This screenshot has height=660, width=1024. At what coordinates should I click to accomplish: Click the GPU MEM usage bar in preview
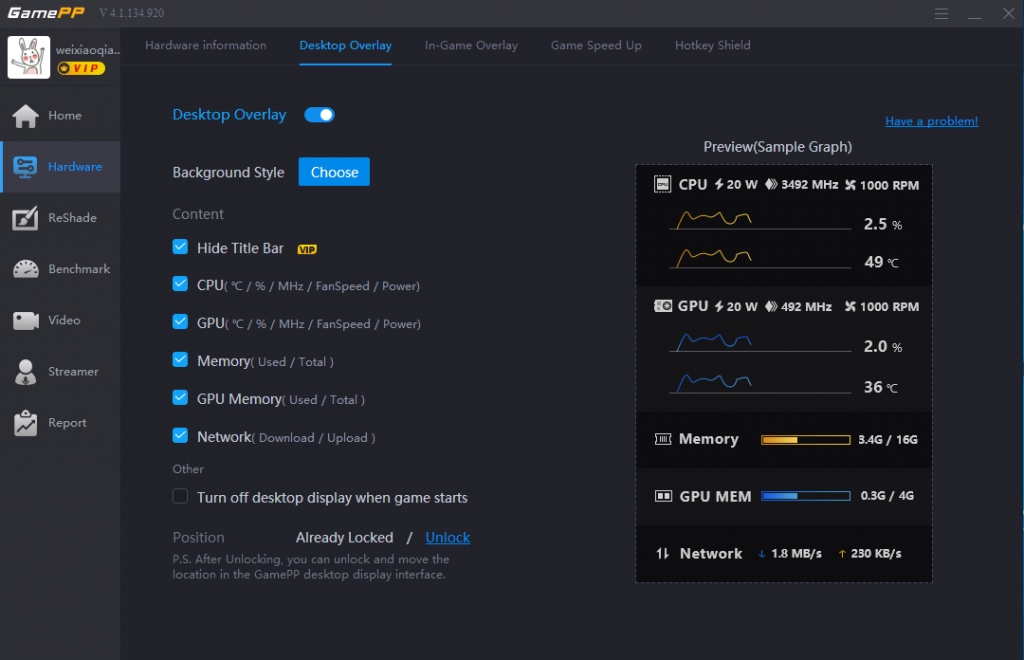coord(805,496)
